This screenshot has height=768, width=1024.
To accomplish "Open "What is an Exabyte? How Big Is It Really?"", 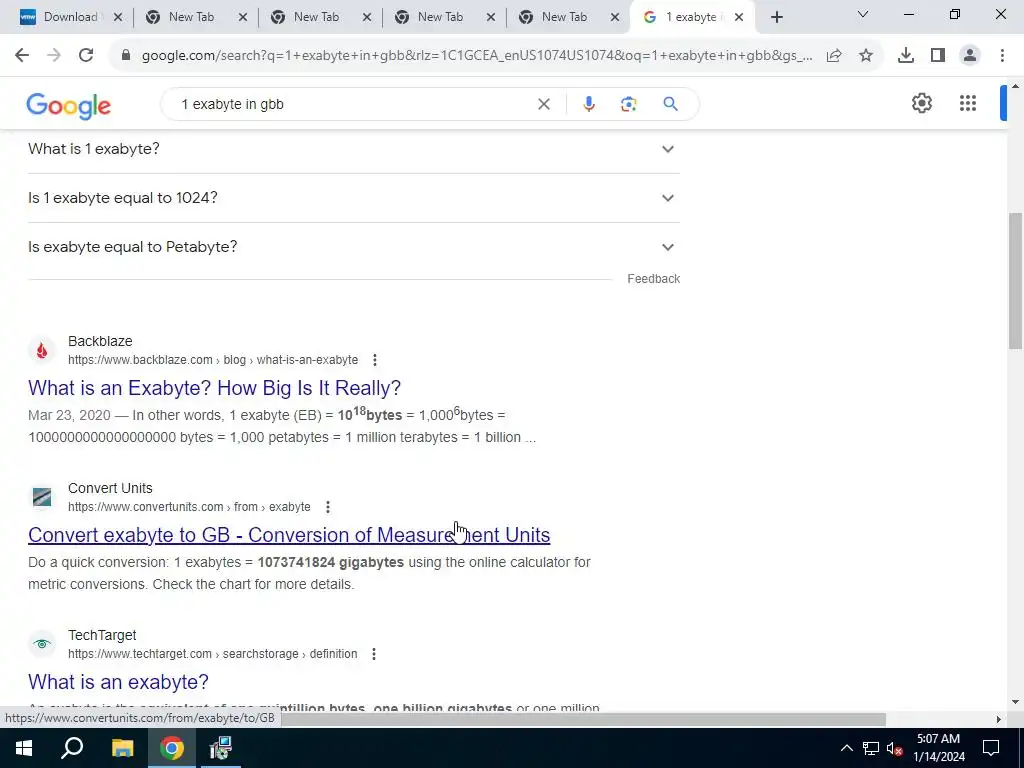I will (x=214, y=388).
